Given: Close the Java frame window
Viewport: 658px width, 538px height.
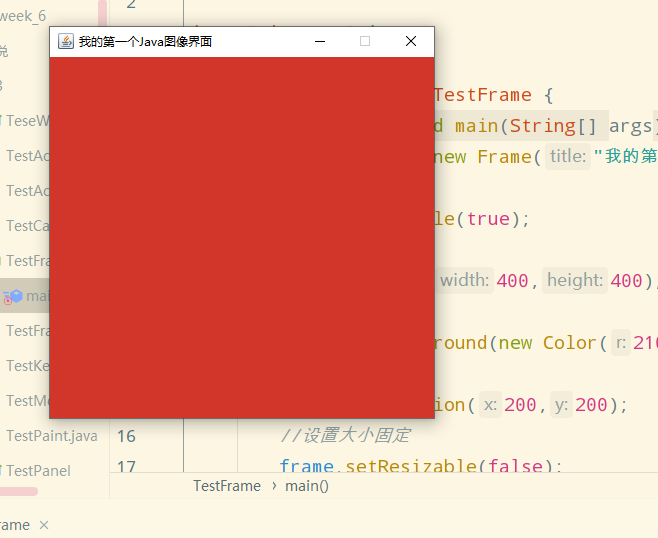Looking at the screenshot, I should [x=411, y=41].
